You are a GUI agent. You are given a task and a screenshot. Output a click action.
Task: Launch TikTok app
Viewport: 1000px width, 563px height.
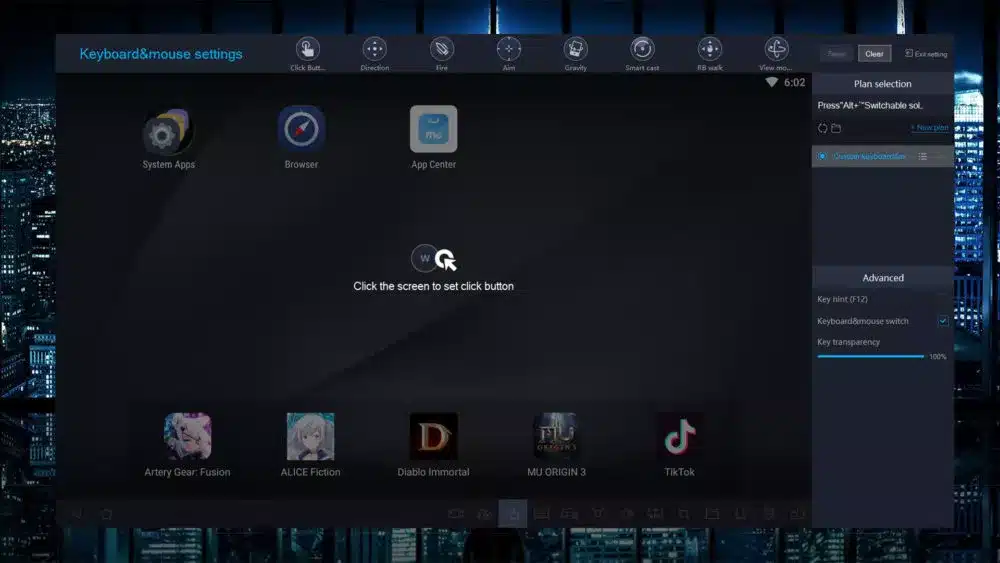coord(679,444)
